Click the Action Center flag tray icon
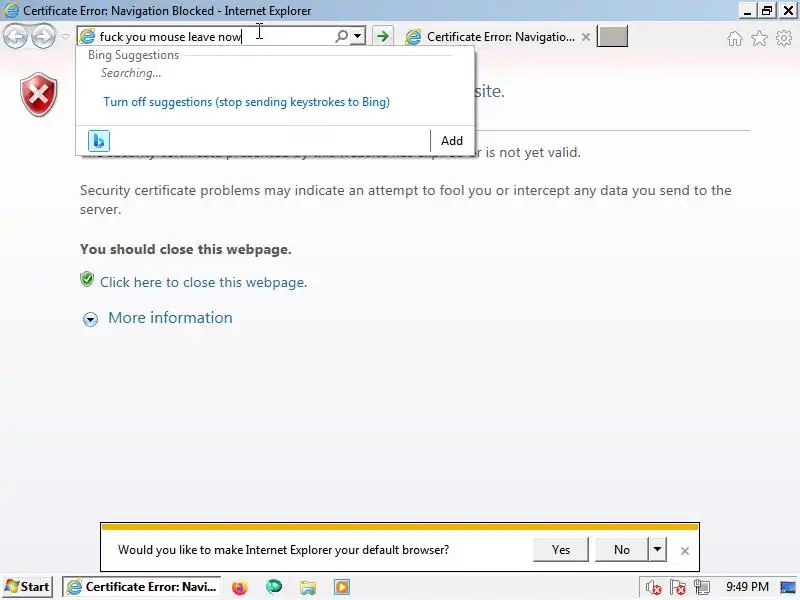800x600 pixels. coord(678,588)
